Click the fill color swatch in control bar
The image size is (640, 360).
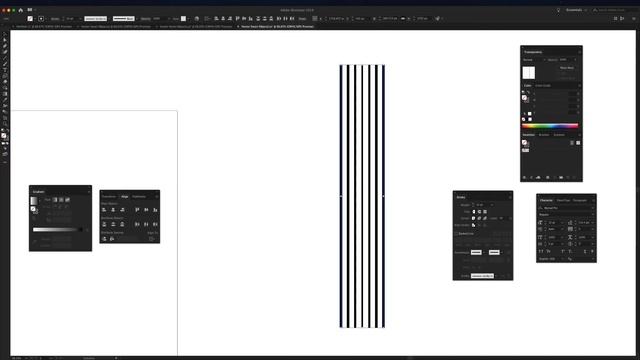(30, 18)
